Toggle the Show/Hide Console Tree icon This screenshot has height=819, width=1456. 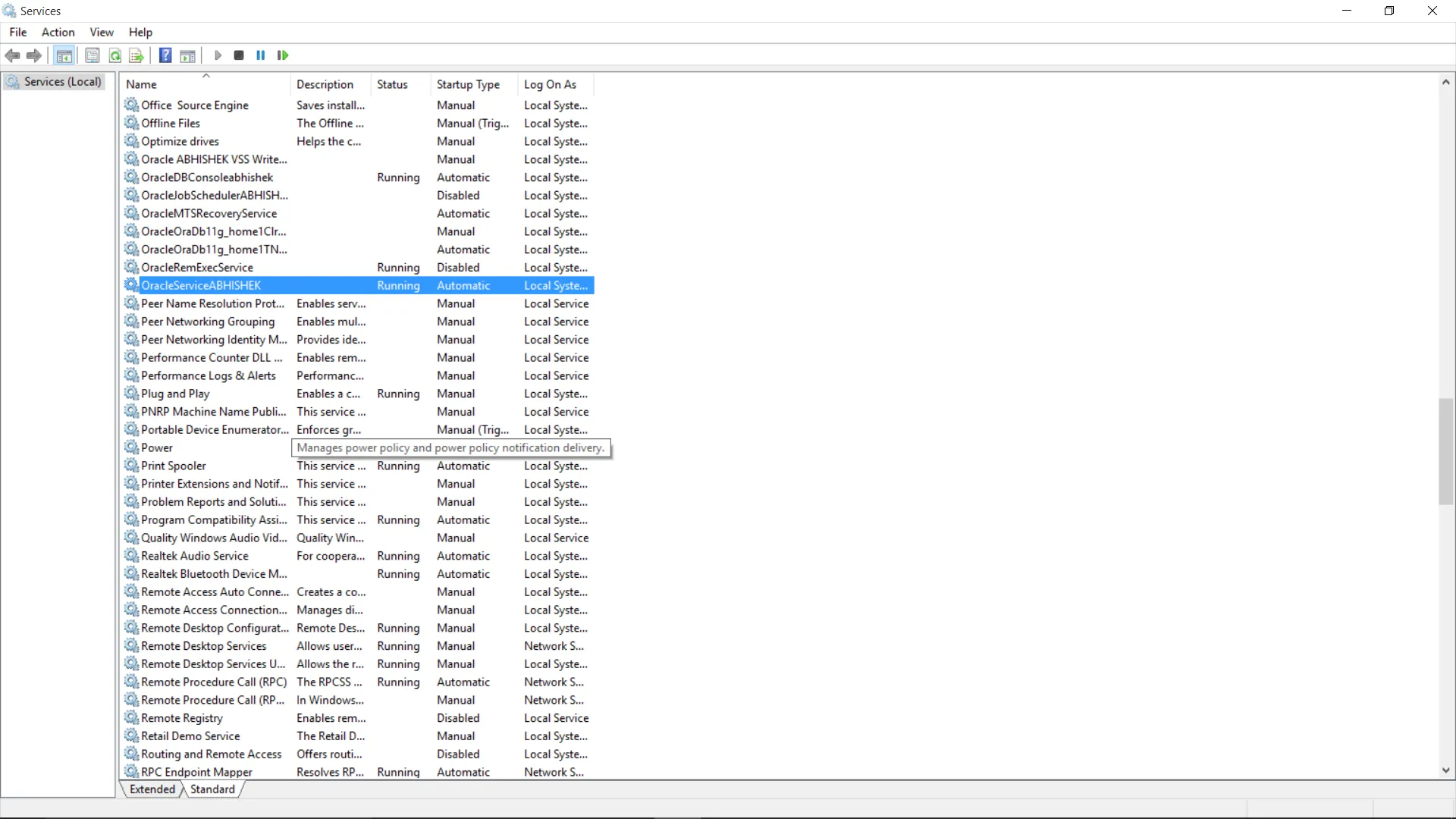(64, 55)
